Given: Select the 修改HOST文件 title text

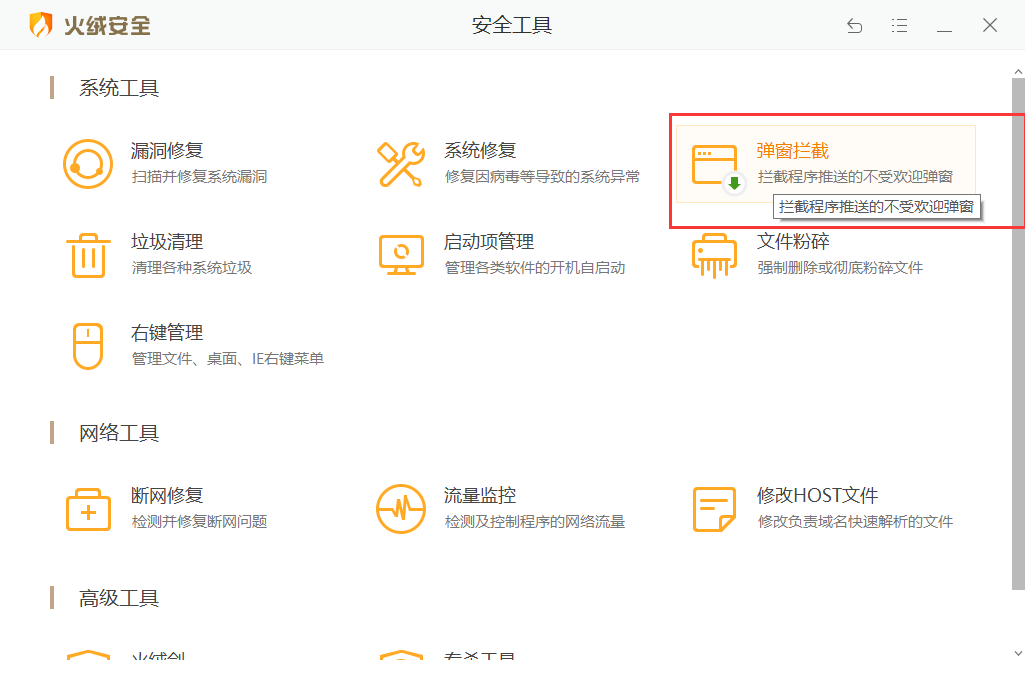Looking at the screenshot, I should tap(817, 496).
